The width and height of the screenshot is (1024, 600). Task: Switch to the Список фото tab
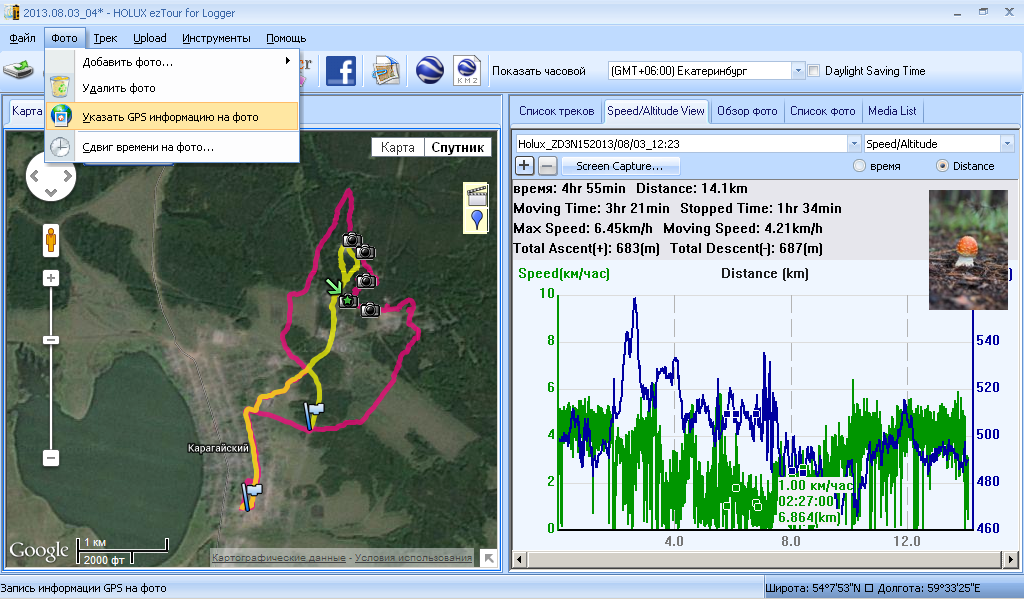(822, 111)
